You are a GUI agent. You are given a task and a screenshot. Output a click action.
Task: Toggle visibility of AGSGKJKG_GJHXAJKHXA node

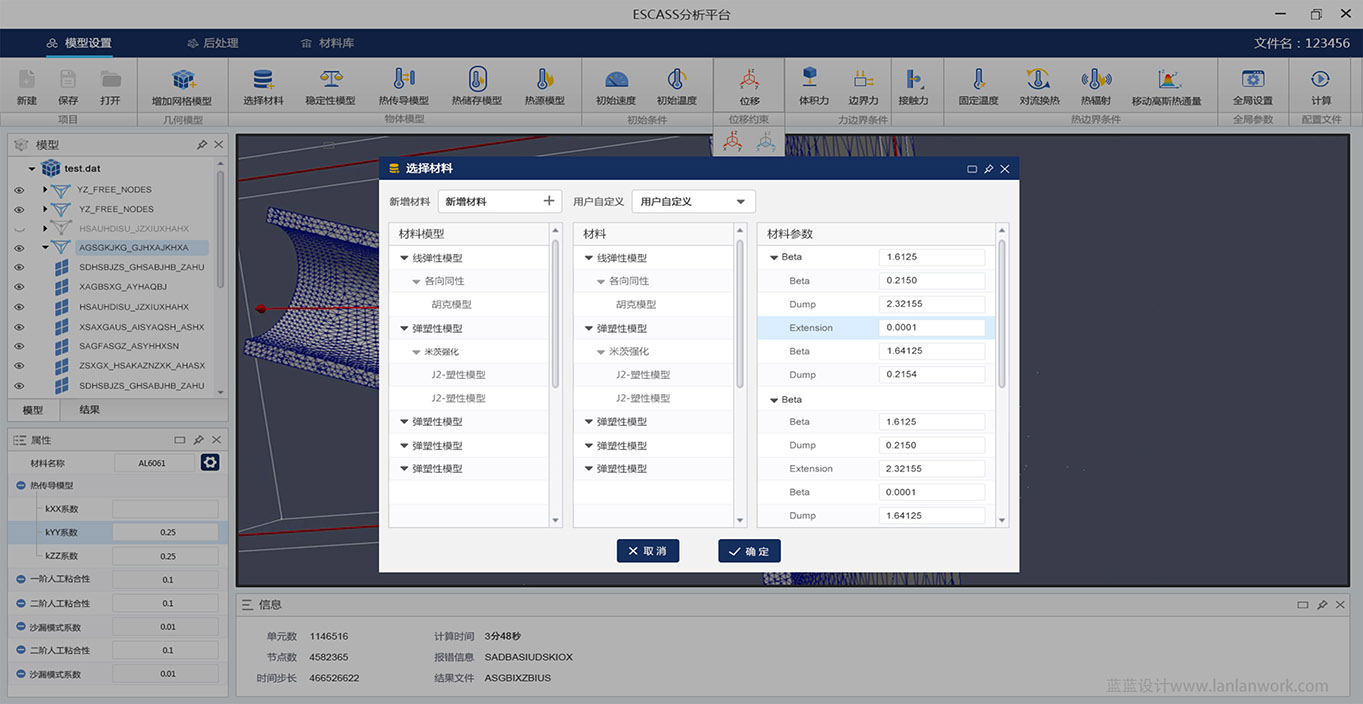pos(19,248)
